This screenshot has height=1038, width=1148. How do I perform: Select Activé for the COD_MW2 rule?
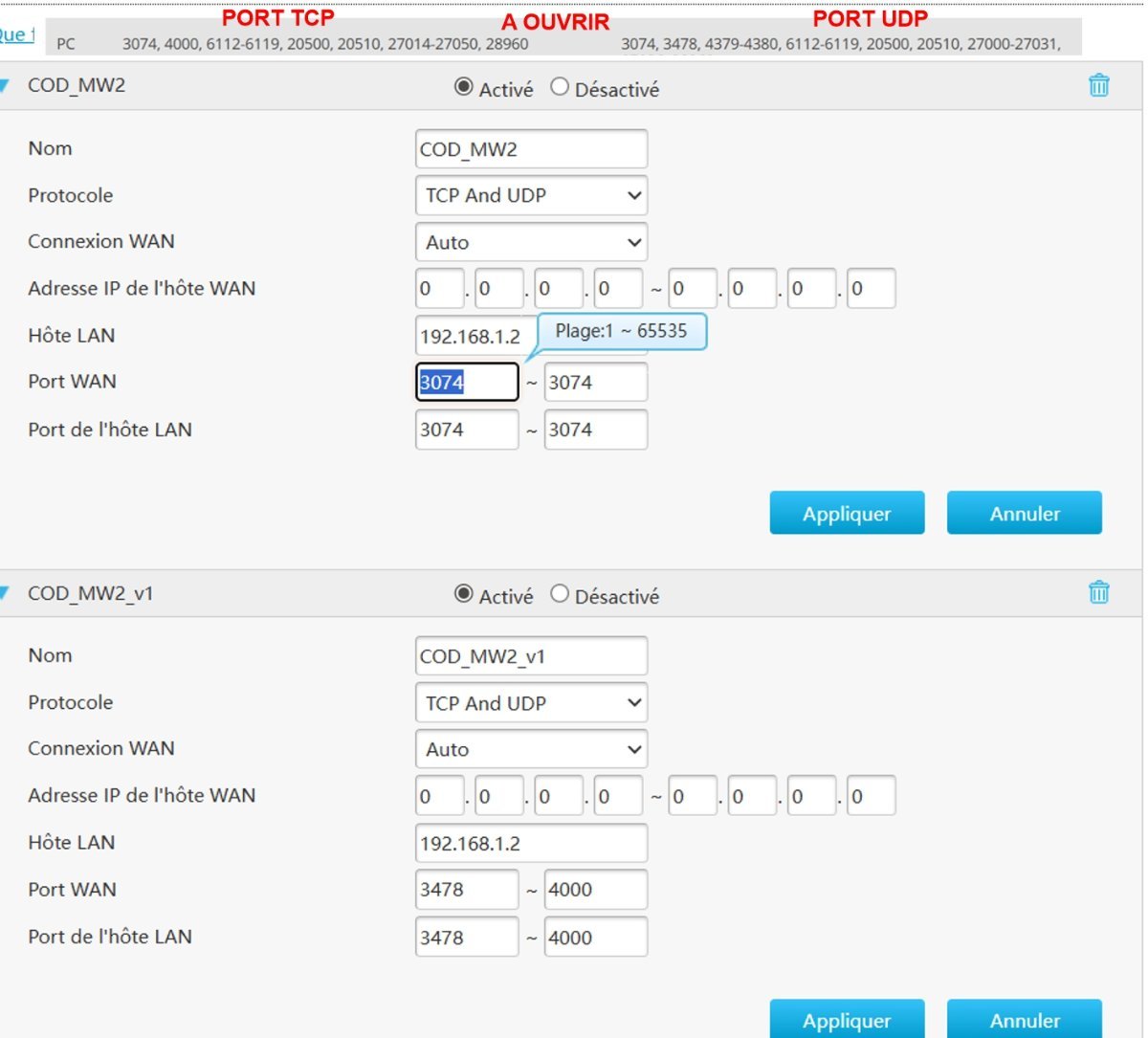[464, 87]
